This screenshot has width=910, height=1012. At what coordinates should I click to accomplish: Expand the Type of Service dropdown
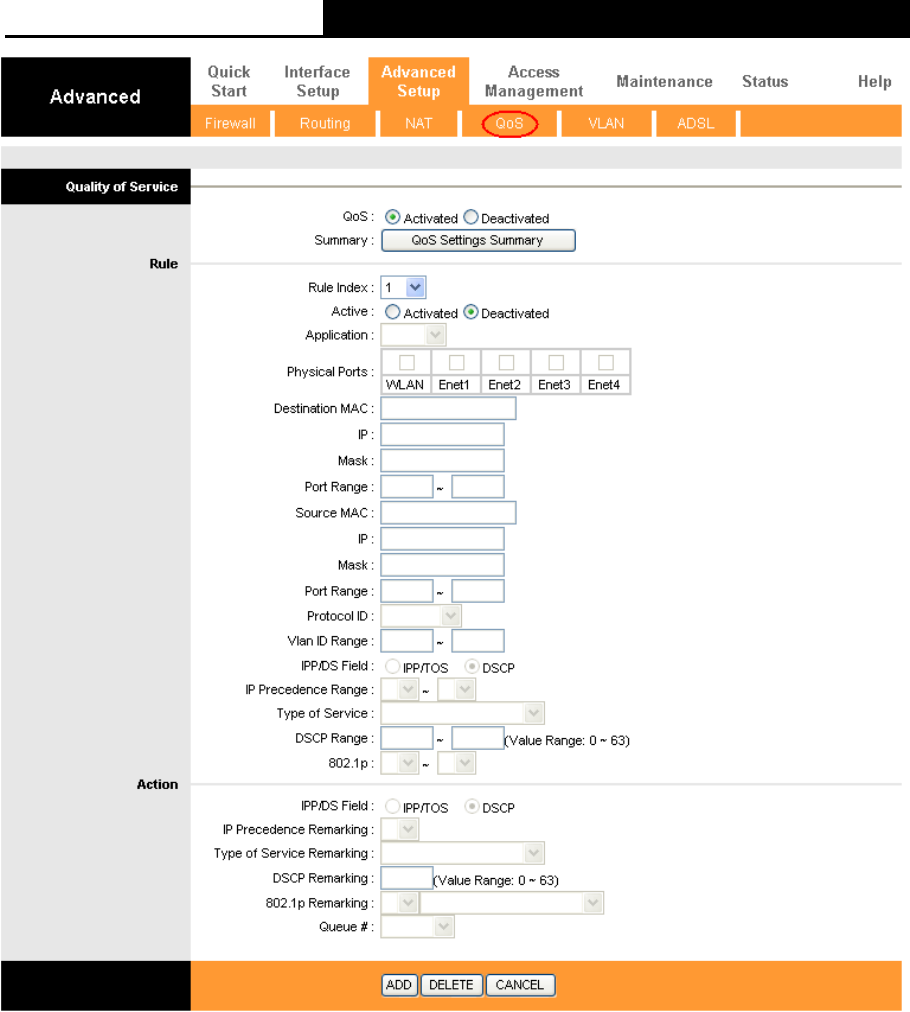coord(462,713)
